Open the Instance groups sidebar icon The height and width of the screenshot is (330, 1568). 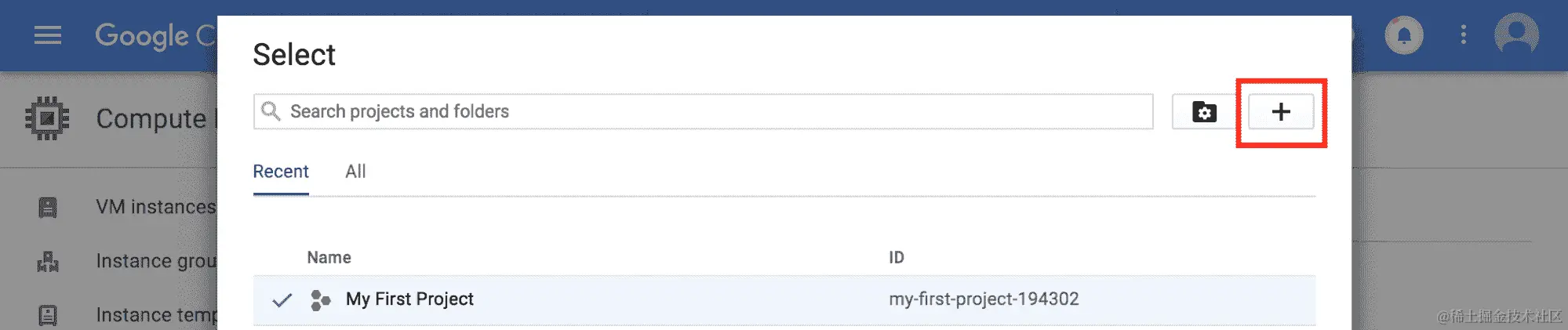tap(48, 261)
